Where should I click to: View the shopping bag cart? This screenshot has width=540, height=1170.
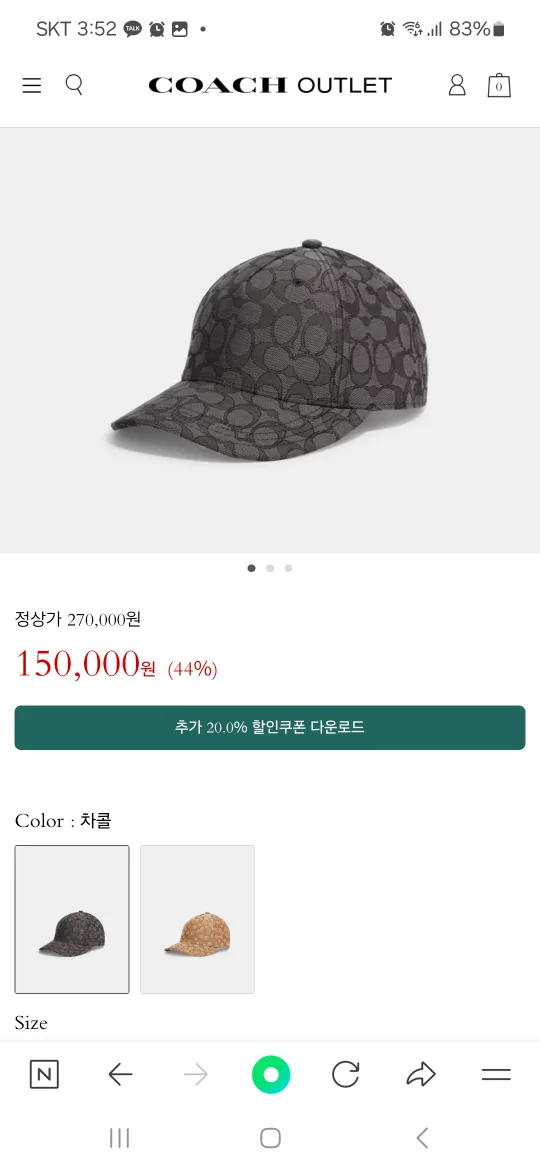click(x=499, y=85)
